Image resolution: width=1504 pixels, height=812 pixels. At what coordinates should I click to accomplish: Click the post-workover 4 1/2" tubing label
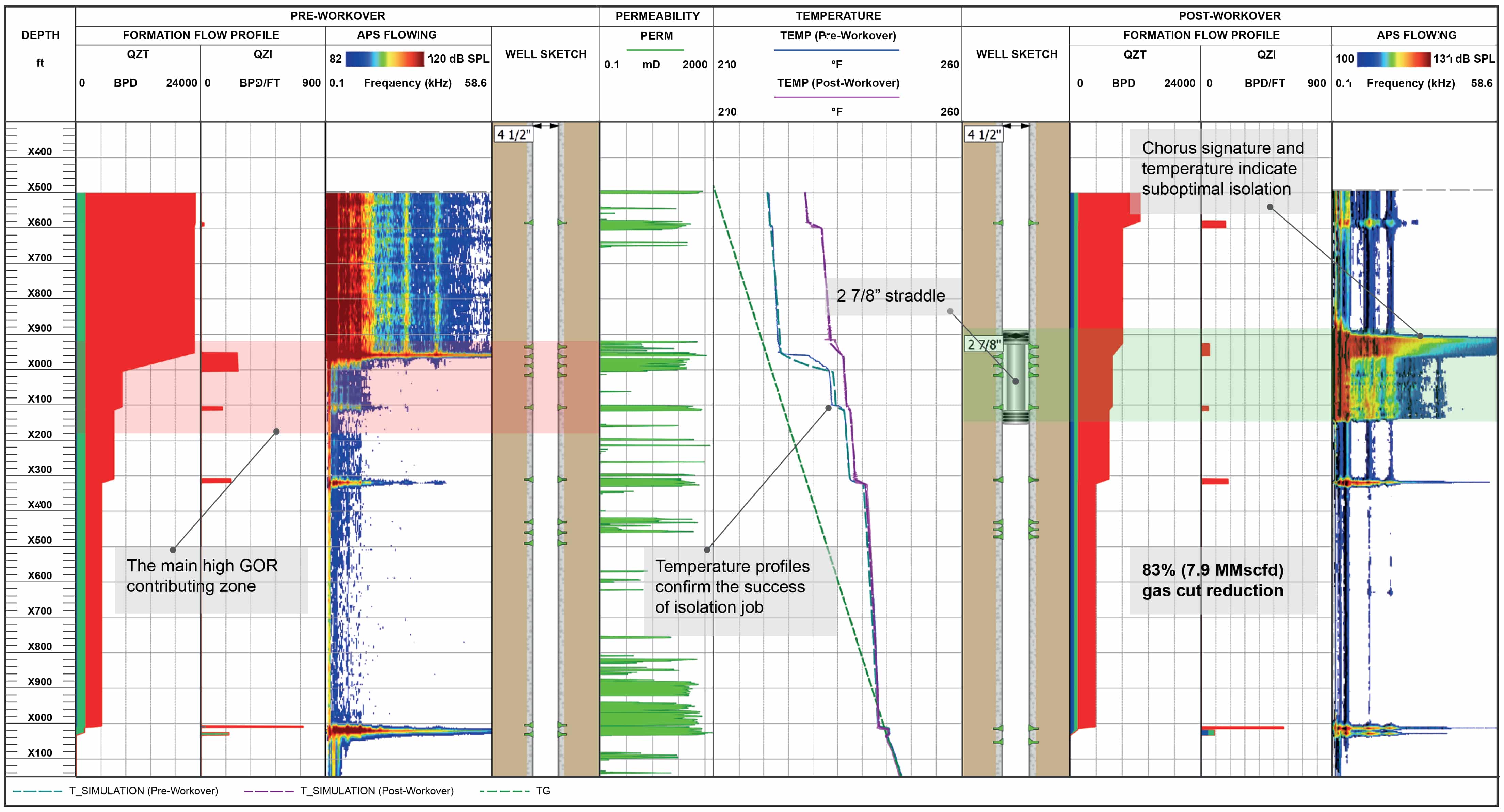[984, 135]
